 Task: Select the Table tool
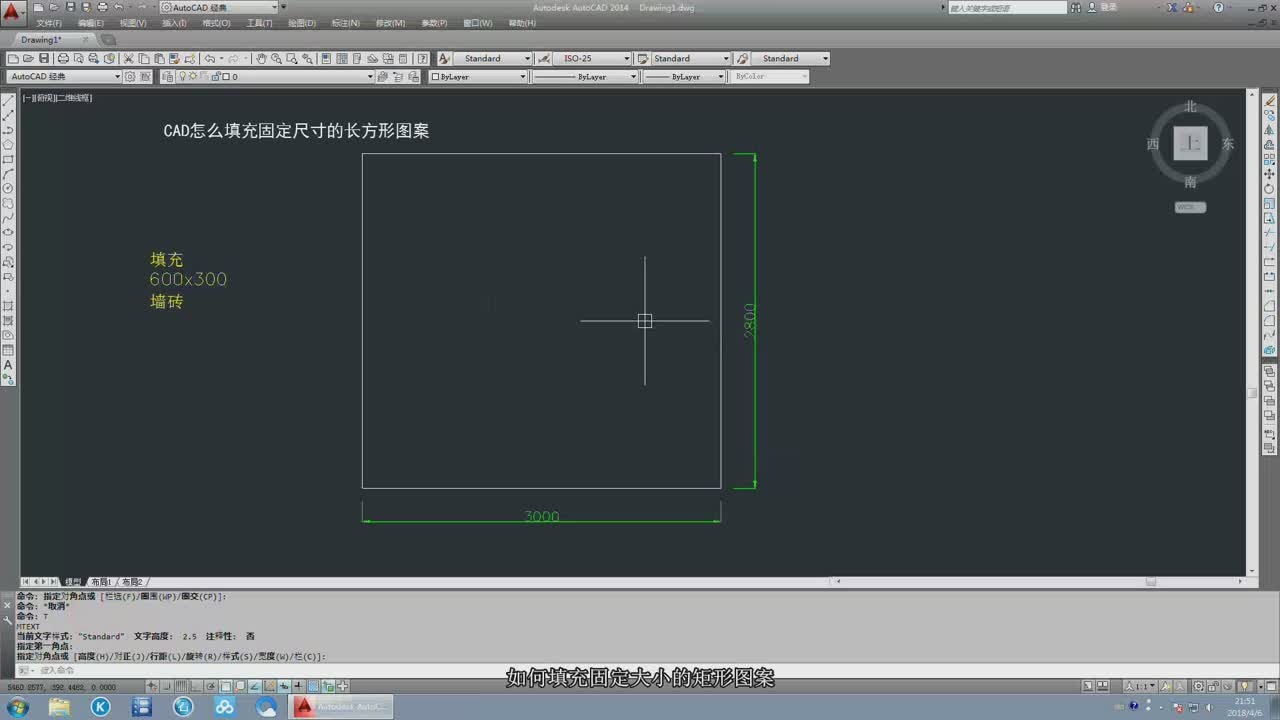[x=9, y=350]
